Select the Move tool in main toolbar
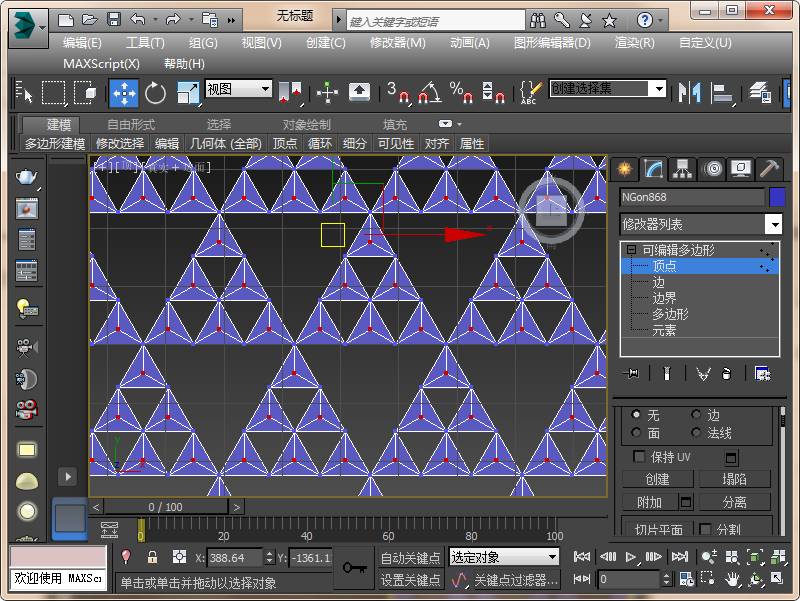This screenshot has height=601, width=800. click(x=124, y=93)
